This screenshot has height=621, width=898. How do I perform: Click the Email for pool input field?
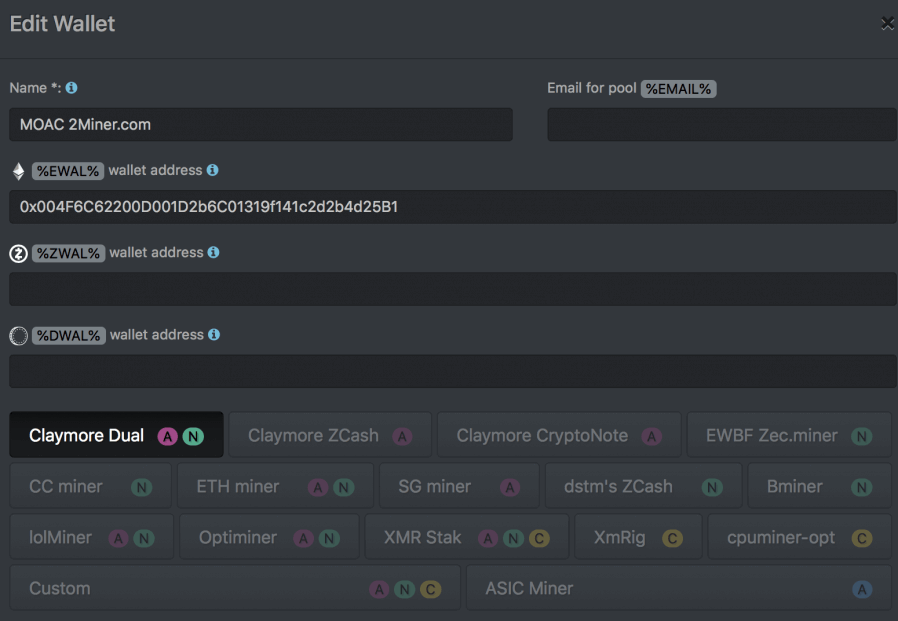[721, 125]
